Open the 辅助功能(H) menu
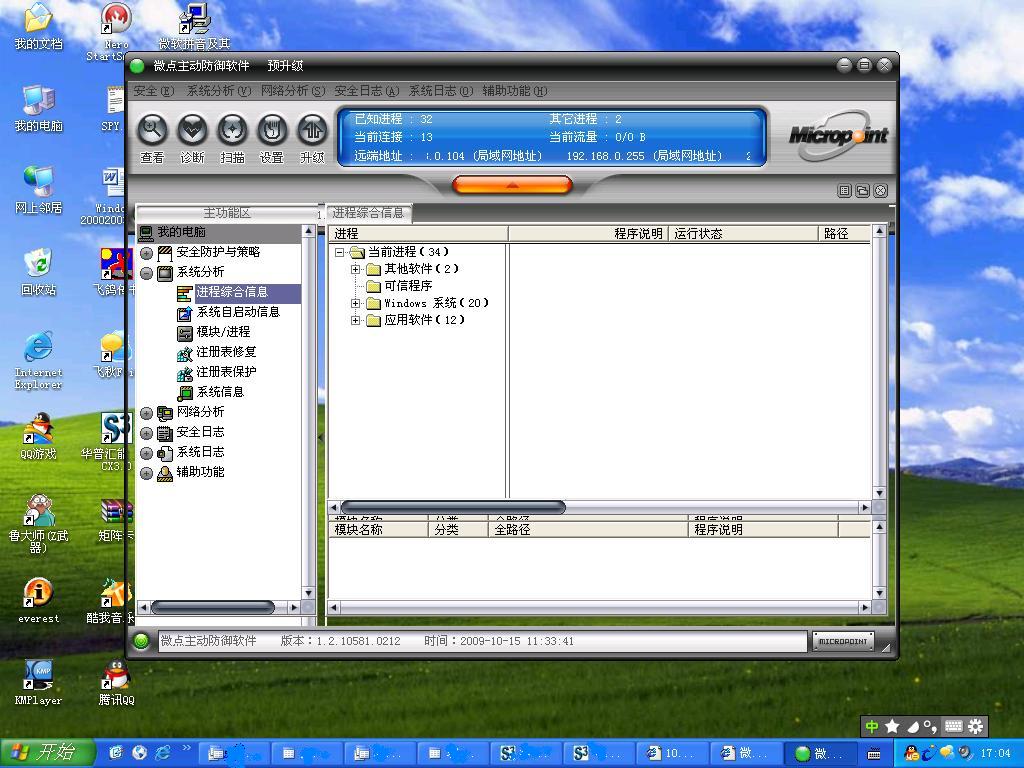 tap(515, 91)
